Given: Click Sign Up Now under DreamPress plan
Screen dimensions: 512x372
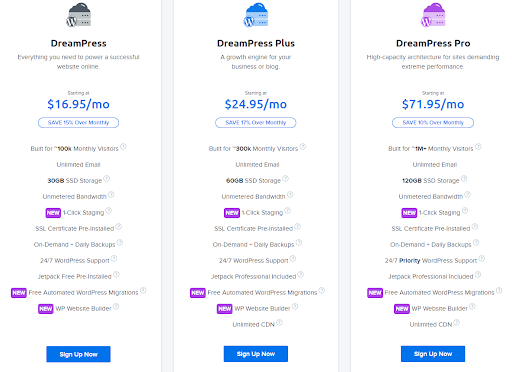Looking at the screenshot, I should click(x=78, y=354).
